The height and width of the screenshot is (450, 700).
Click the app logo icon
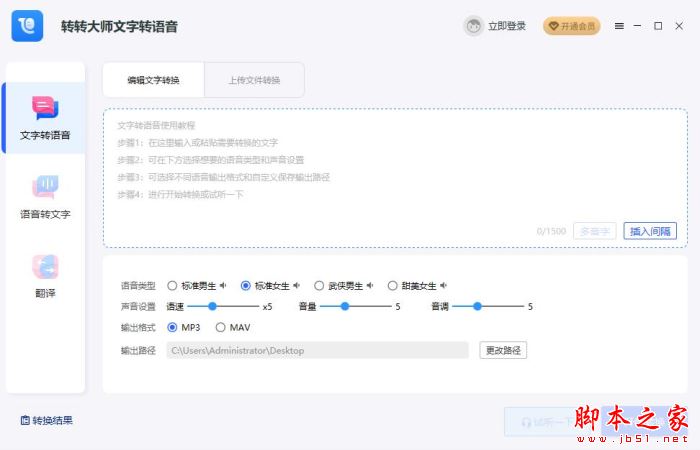point(27,26)
